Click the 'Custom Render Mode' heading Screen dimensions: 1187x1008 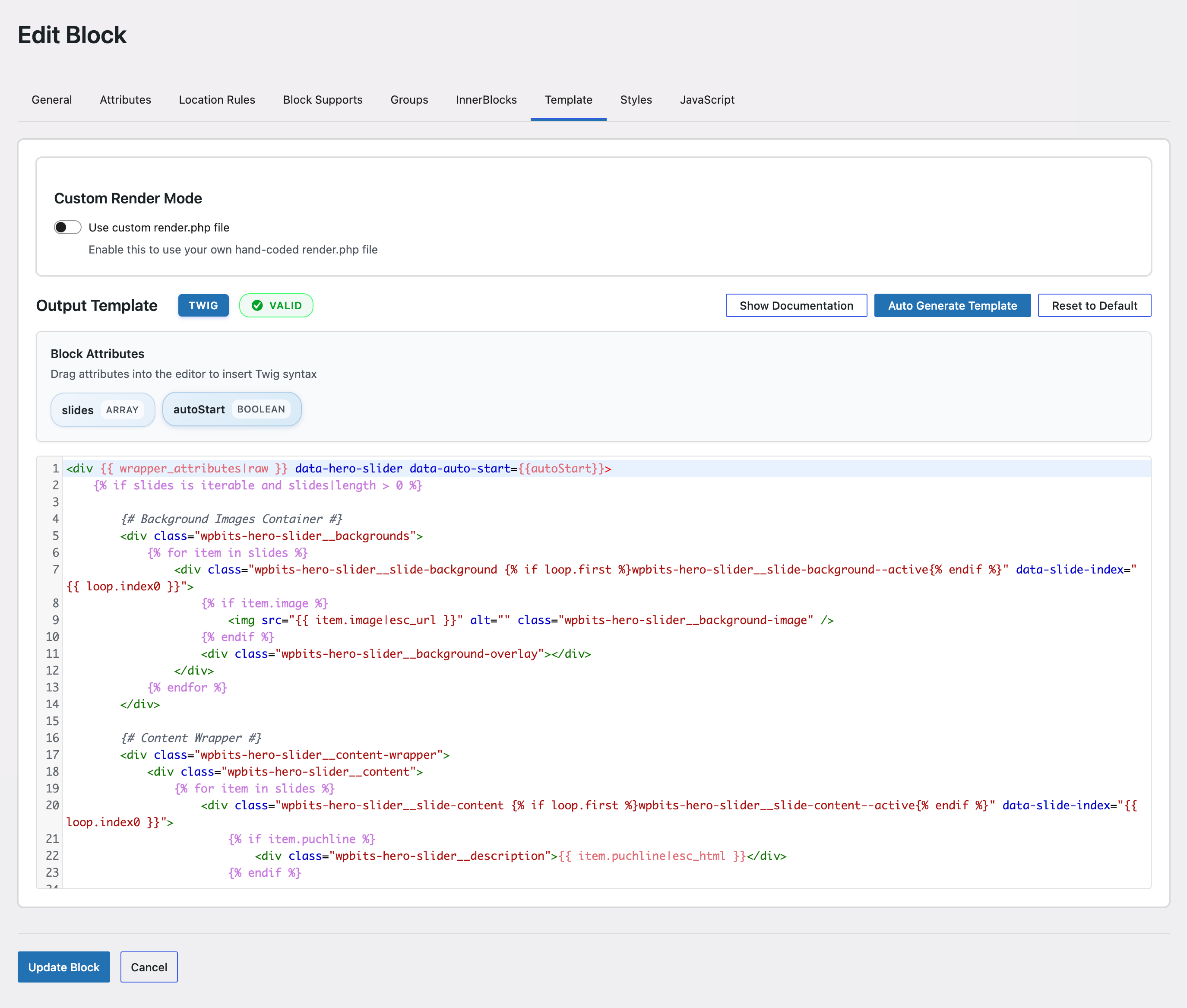[128, 198]
